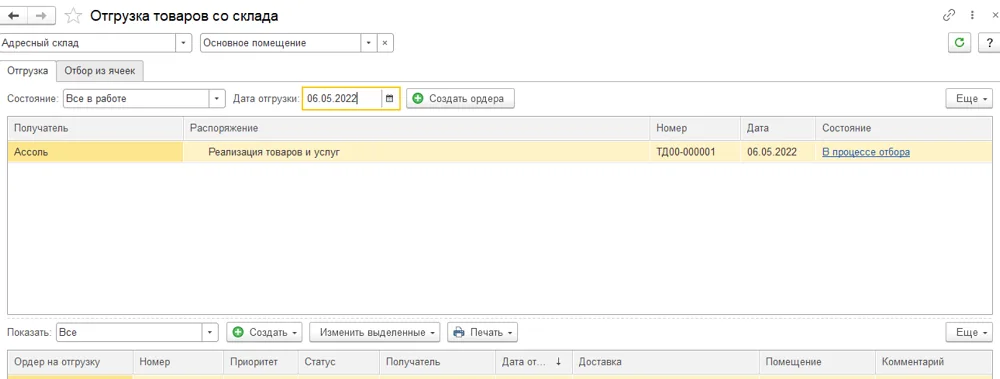This screenshot has width=1000, height=379.
Task: Open the Создать dropdown button
Action: pos(265,332)
